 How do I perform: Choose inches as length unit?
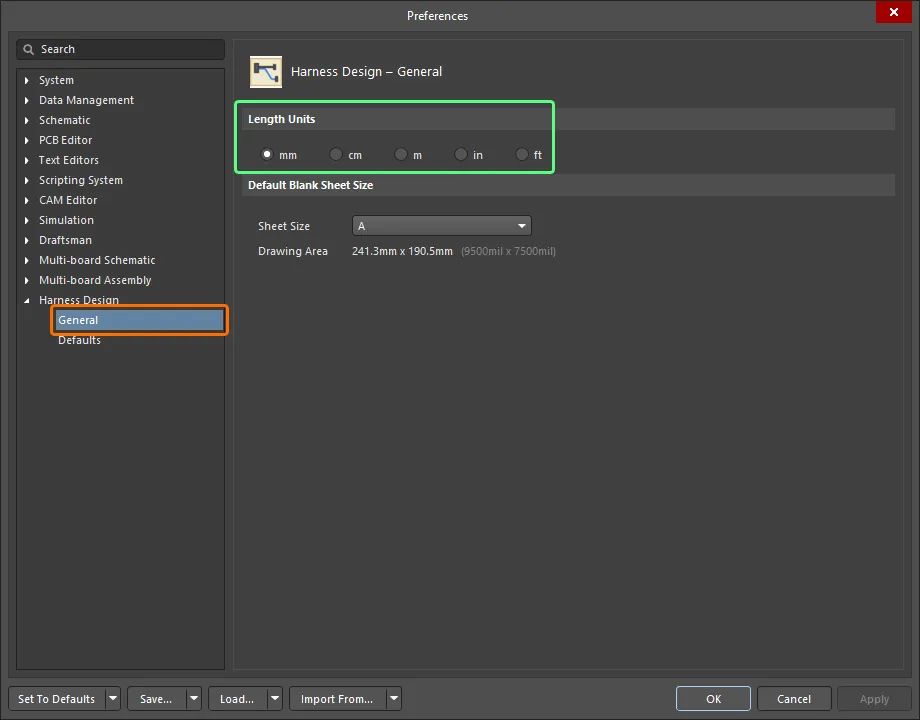tap(461, 155)
